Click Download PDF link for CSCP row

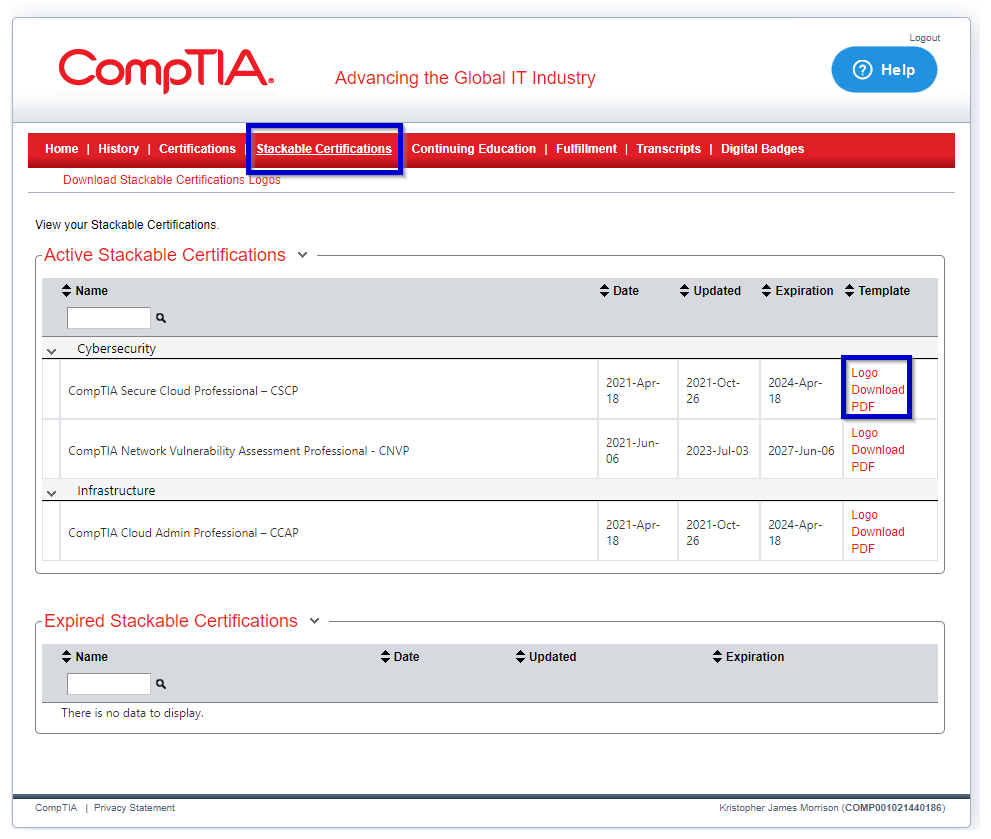tap(877, 398)
